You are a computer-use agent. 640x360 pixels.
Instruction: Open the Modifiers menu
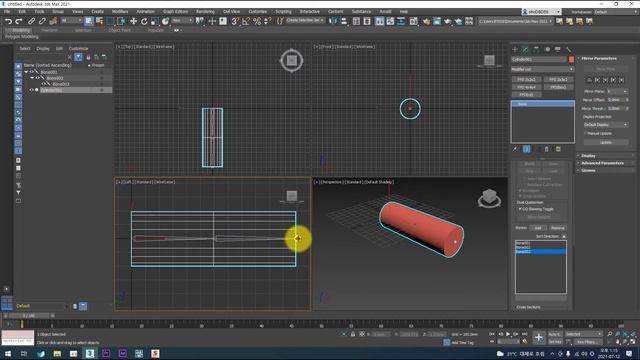tap(120, 11)
